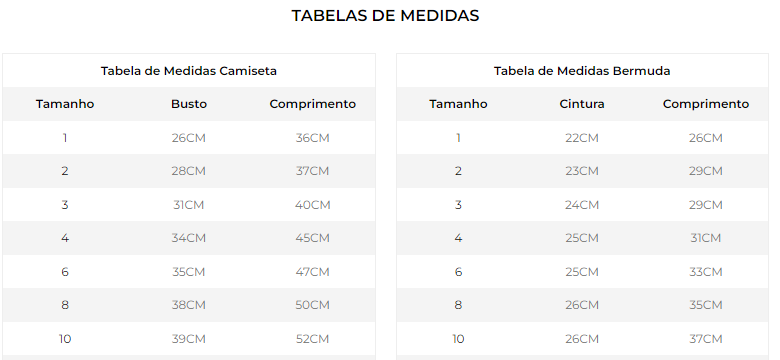This screenshot has height=360, width=780.
Task: Click the 33CM comprimento value
Action: pyautogui.click(x=705, y=272)
